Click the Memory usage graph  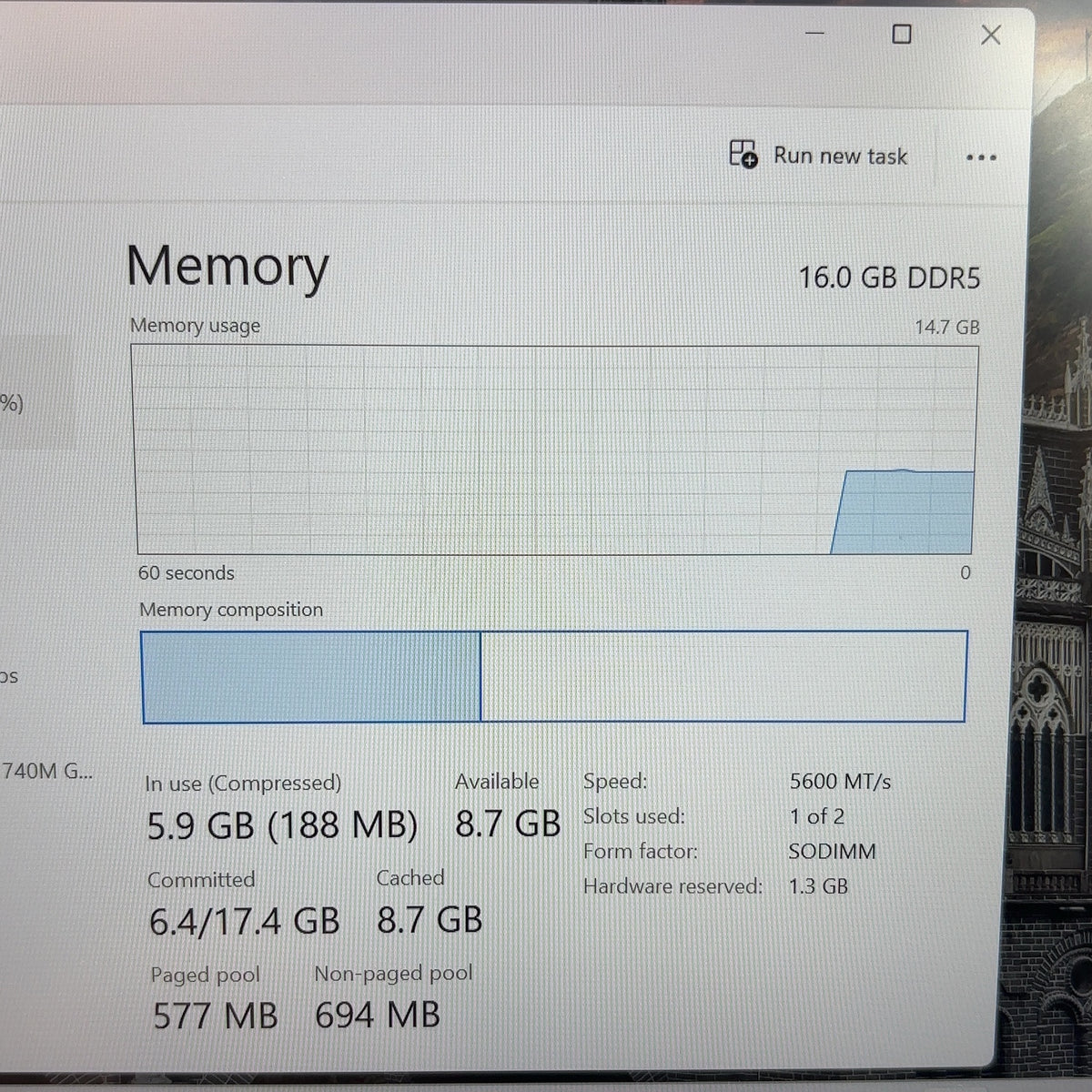click(555, 450)
